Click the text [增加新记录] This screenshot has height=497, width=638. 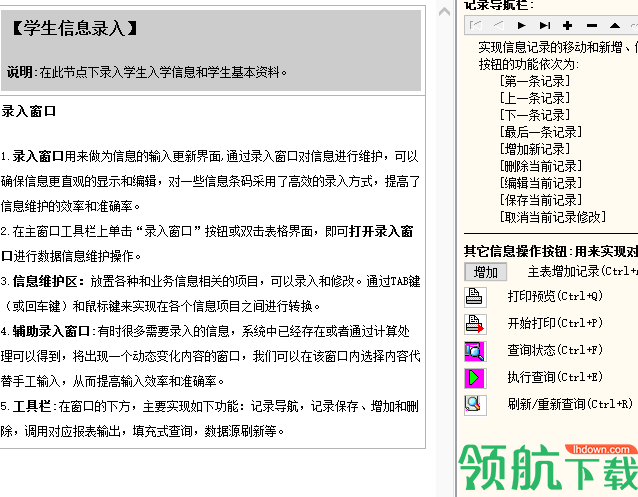(535, 149)
